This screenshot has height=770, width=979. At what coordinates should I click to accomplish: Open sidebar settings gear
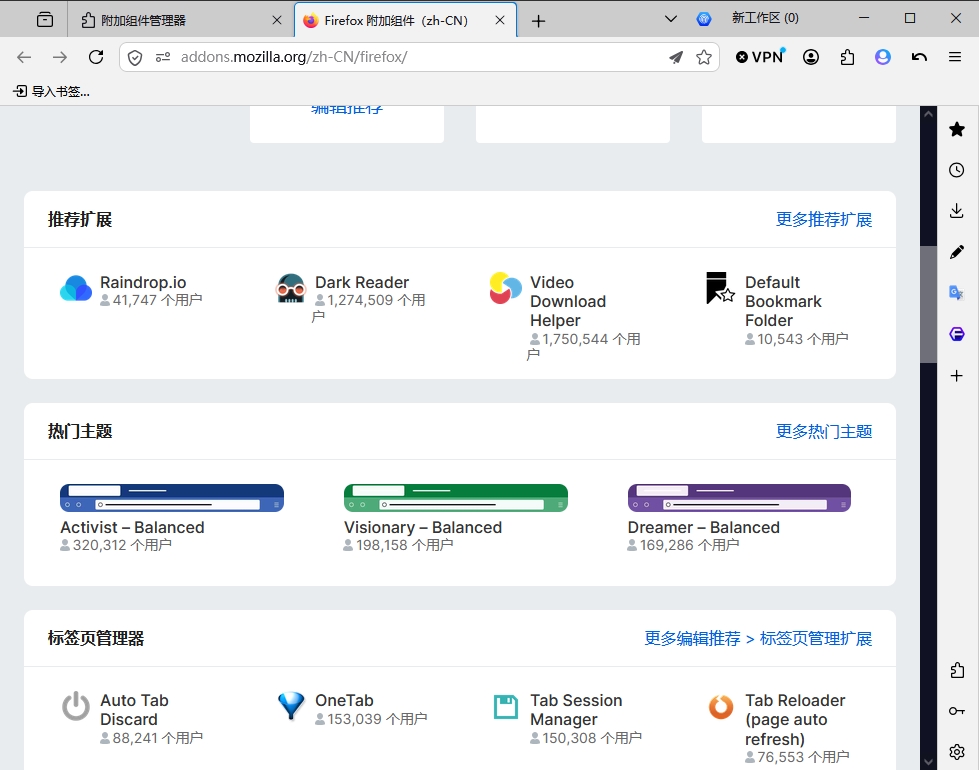click(x=957, y=751)
